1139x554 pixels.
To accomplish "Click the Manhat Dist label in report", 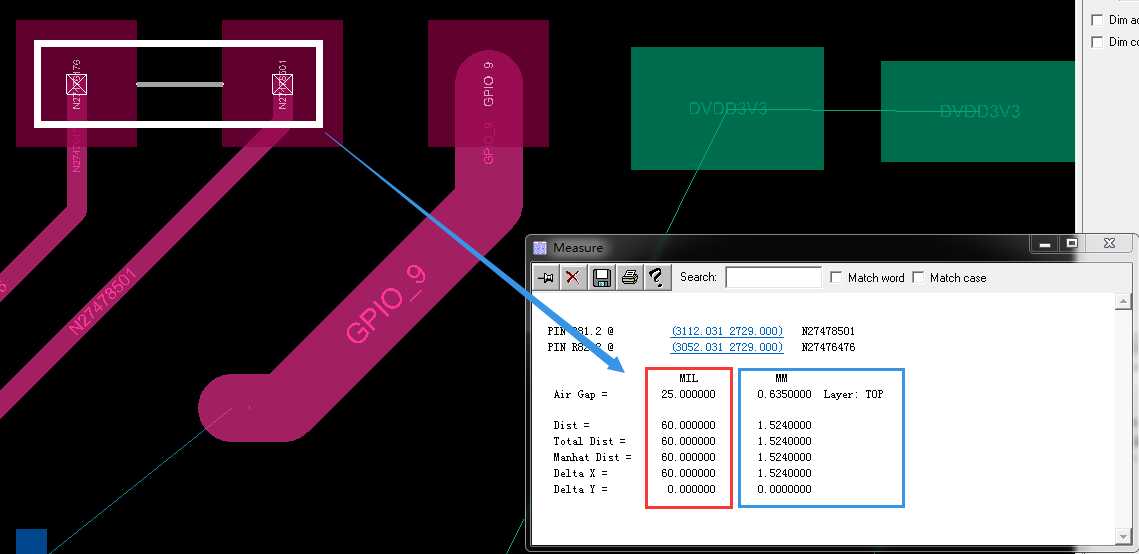I will 592,457.
